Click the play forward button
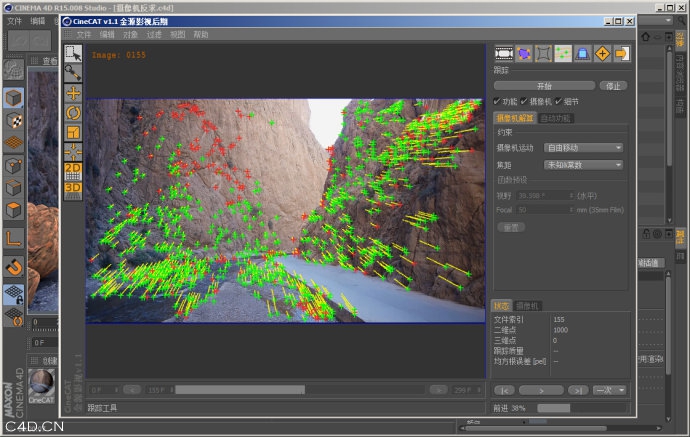The width and height of the screenshot is (690, 437). click(x=541, y=390)
